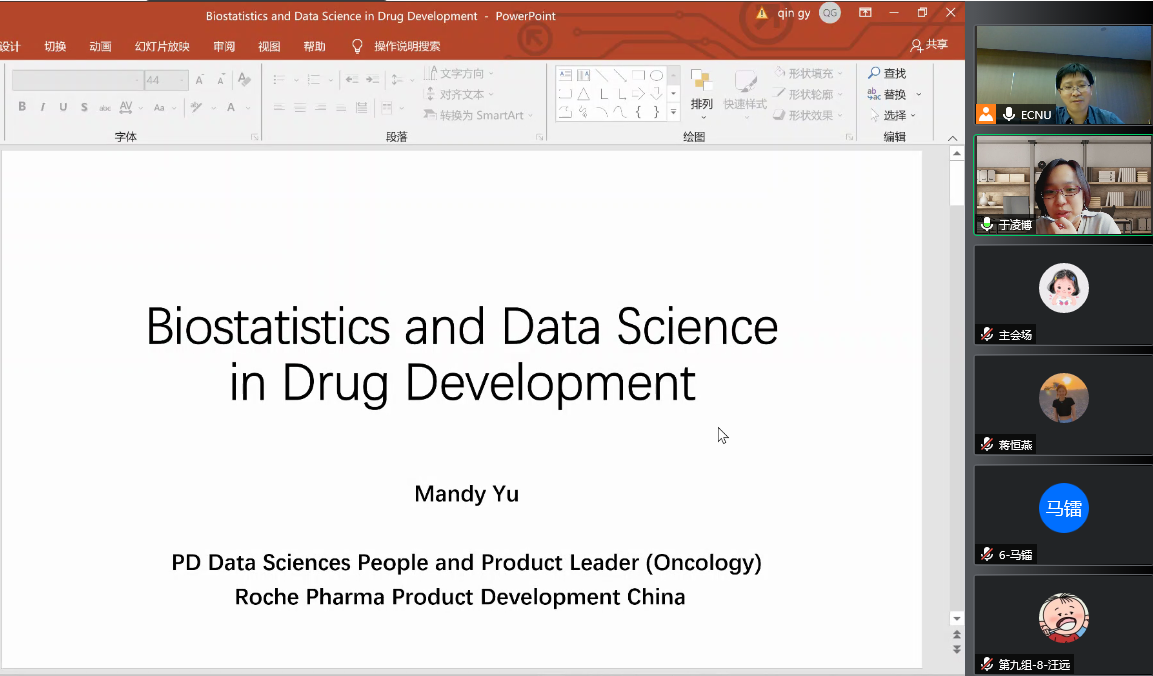Select the oval shape in gallery

pos(656,76)
